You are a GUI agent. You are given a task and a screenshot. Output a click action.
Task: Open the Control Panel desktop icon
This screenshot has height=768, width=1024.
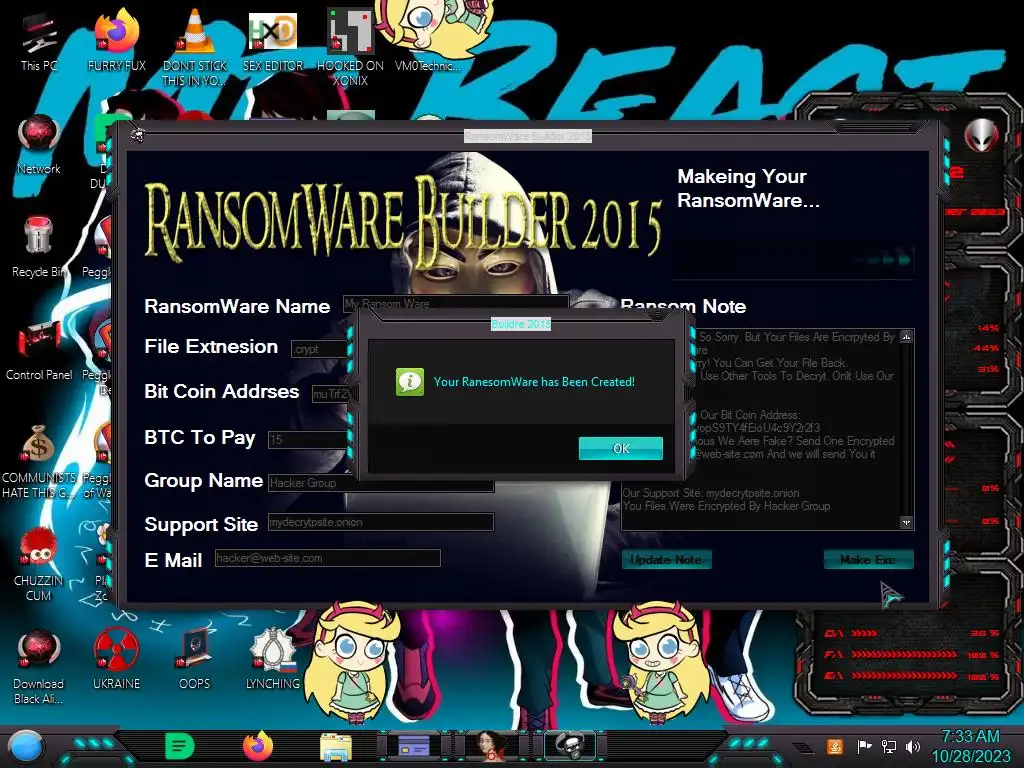(39, 351)
